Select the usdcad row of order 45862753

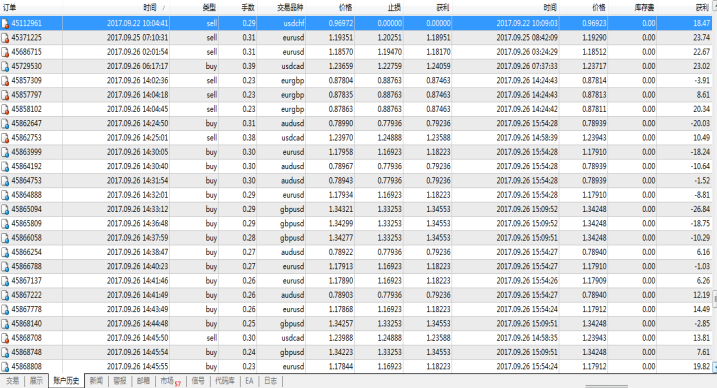(x=356, y=138)
